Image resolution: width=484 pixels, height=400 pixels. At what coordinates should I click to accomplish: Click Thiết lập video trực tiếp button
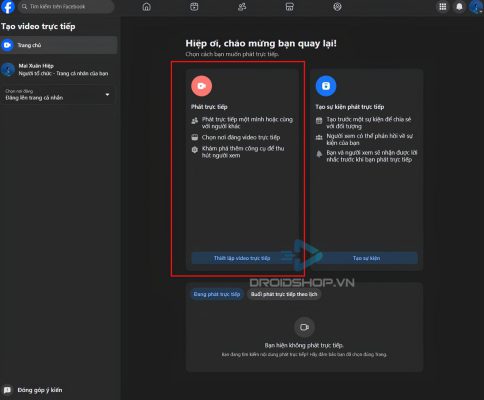point(242,258)
